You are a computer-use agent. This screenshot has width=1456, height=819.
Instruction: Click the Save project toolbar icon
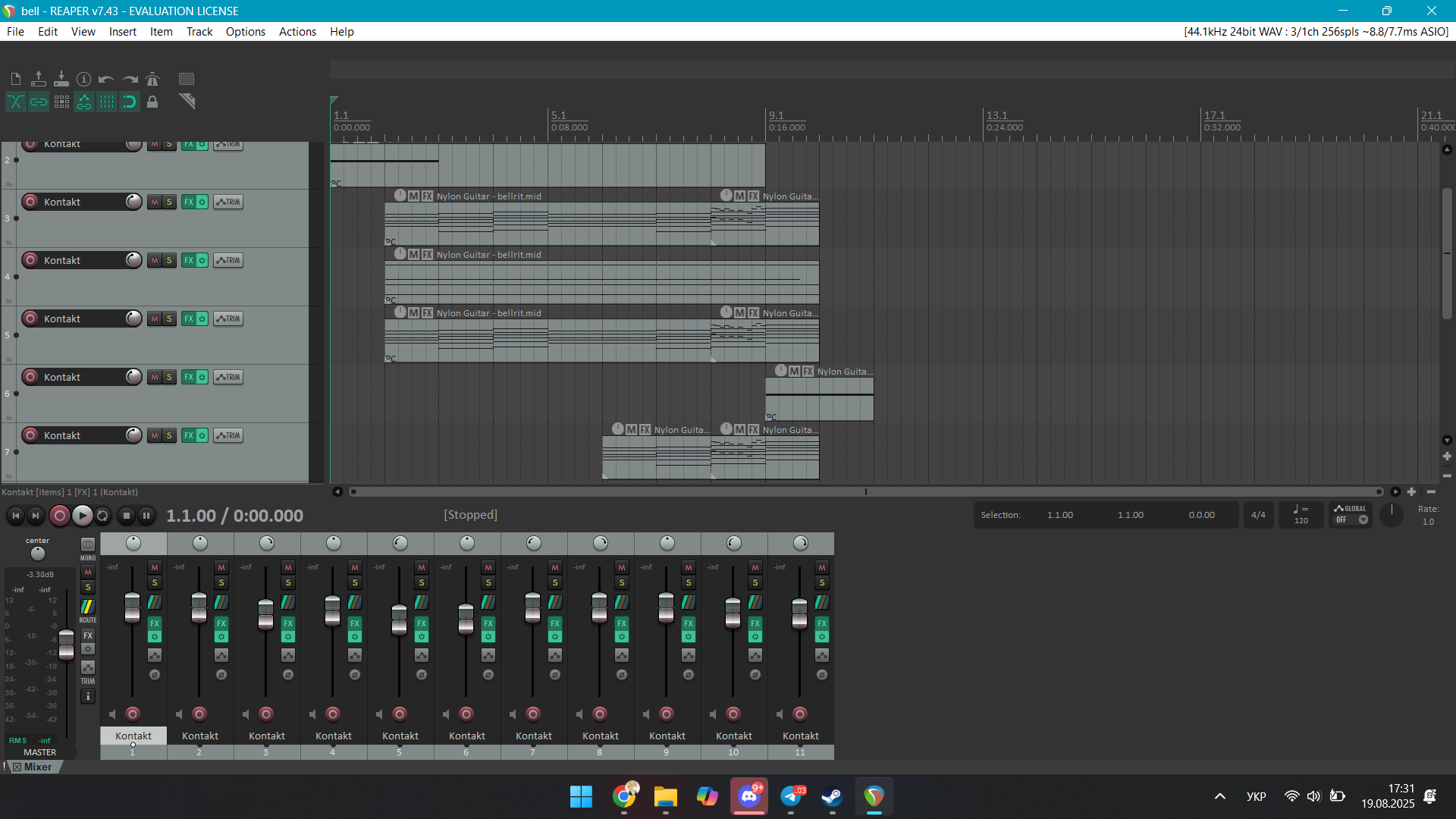[61, 79]
